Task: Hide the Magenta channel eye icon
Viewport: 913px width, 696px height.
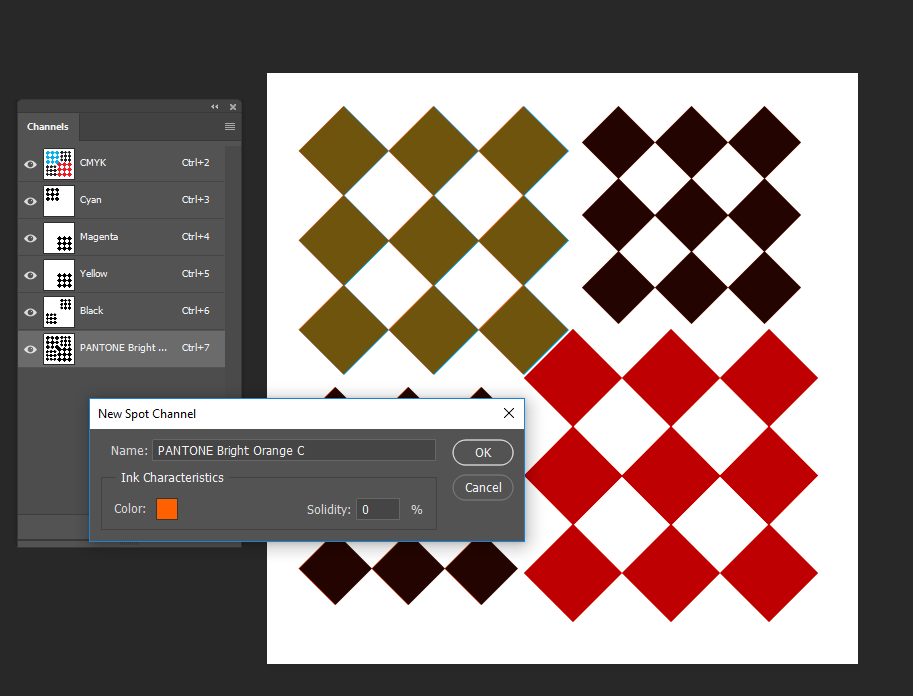Action: (x=30, y=238)
